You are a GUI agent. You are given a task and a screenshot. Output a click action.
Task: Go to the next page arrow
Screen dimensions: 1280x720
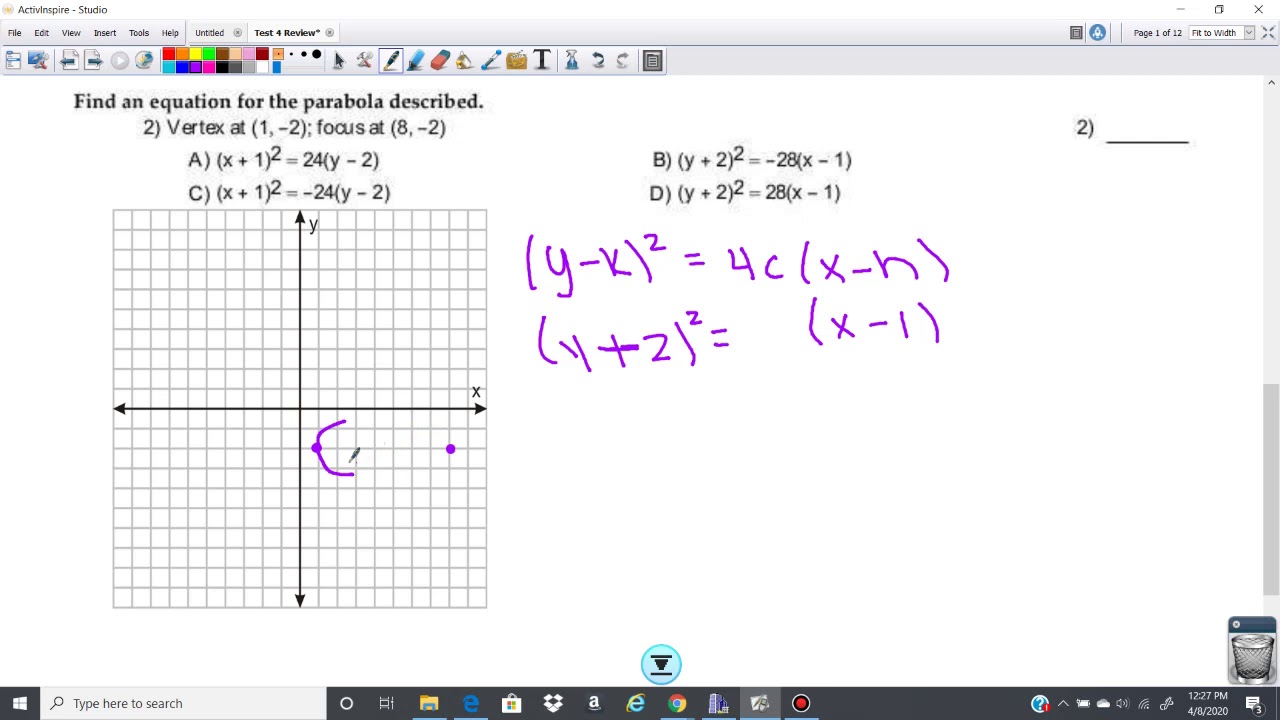coord(93,61)
